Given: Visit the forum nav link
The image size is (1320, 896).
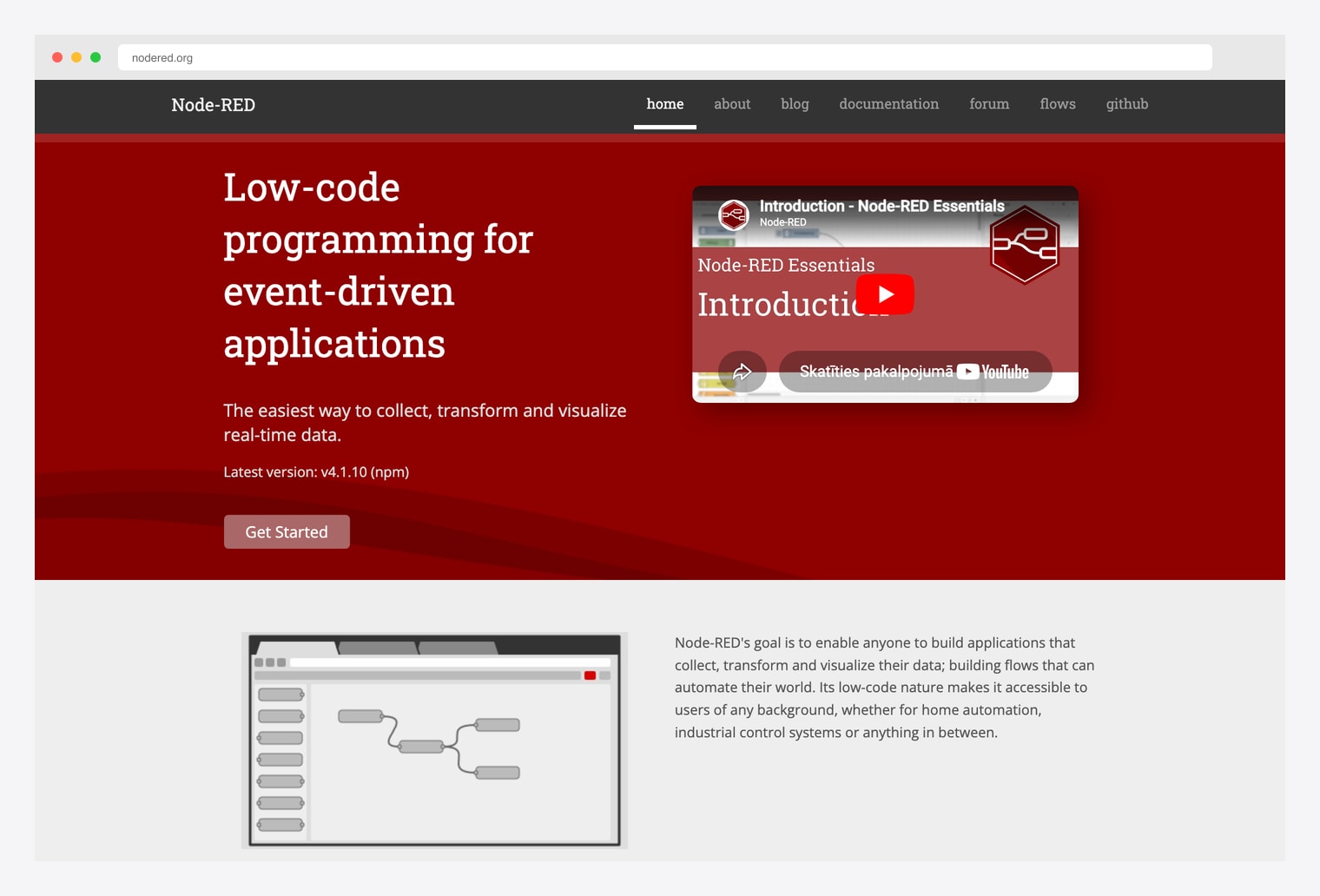Looking at the screenshot, I should coord(989,104).
